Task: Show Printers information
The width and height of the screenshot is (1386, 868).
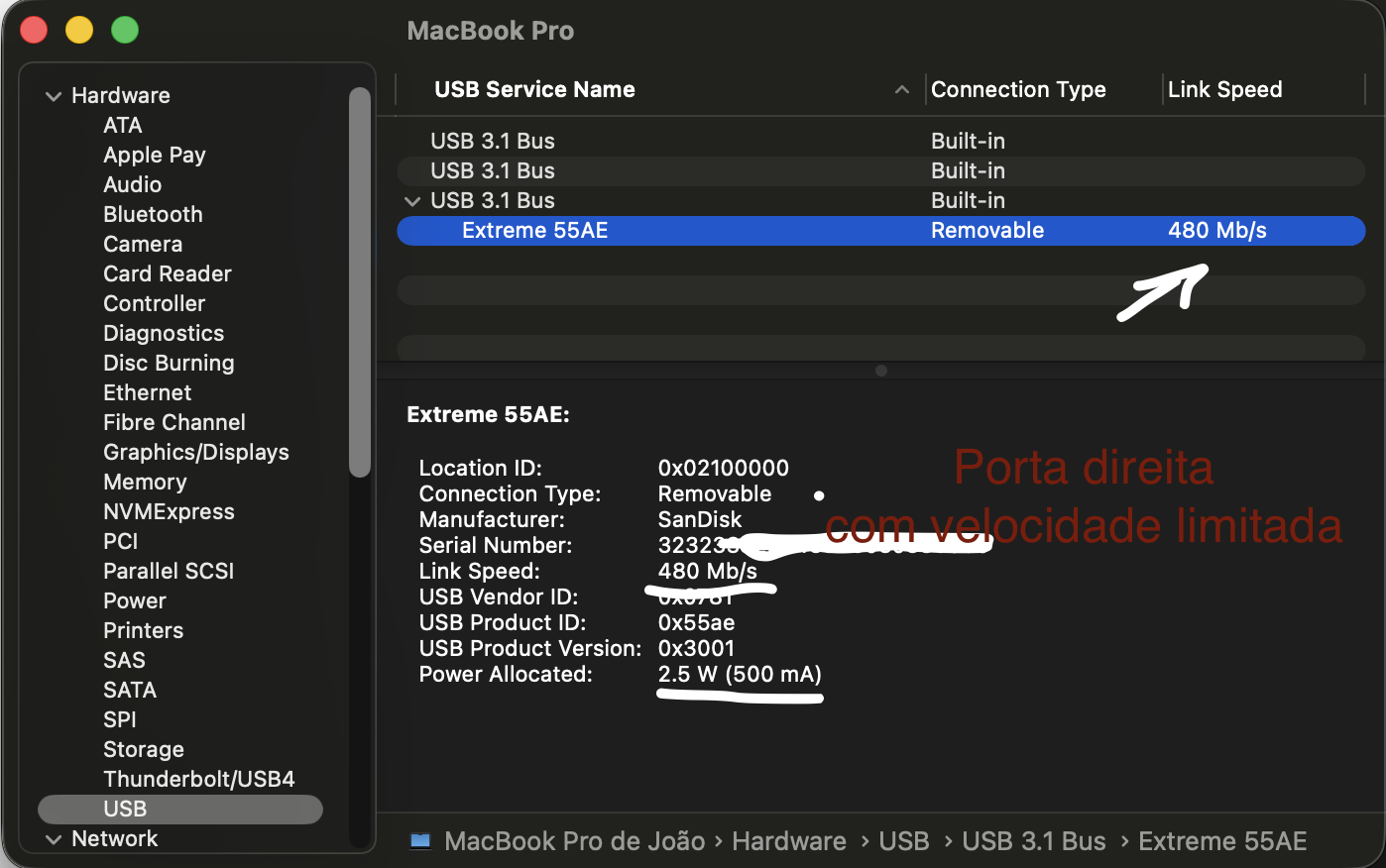Action: coord(144,631)
